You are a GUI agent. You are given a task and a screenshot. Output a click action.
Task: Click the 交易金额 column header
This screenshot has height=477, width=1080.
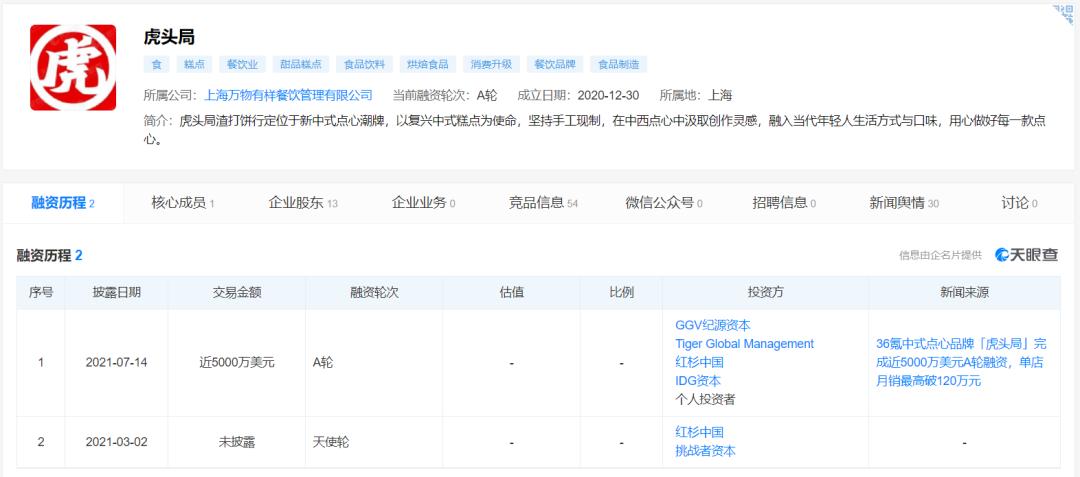236,293
